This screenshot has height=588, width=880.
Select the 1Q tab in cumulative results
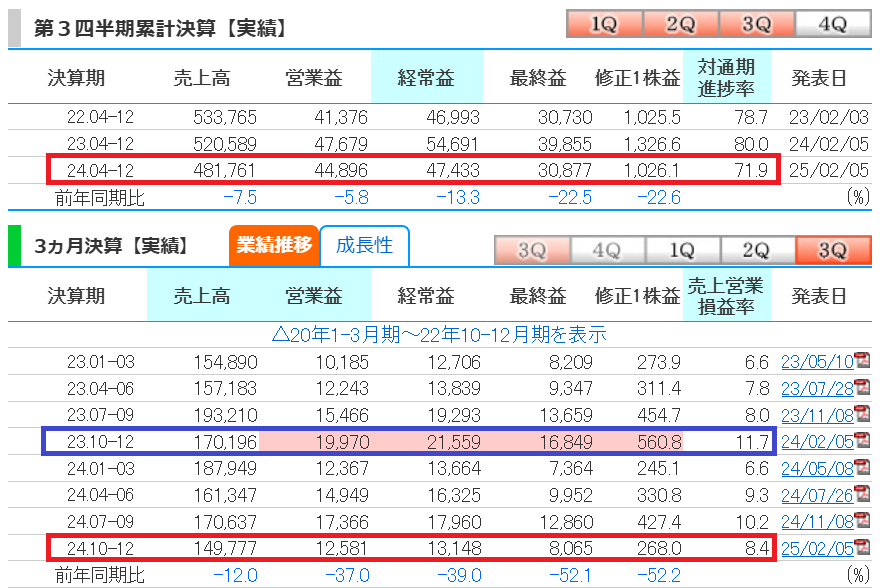coord(604,24)
